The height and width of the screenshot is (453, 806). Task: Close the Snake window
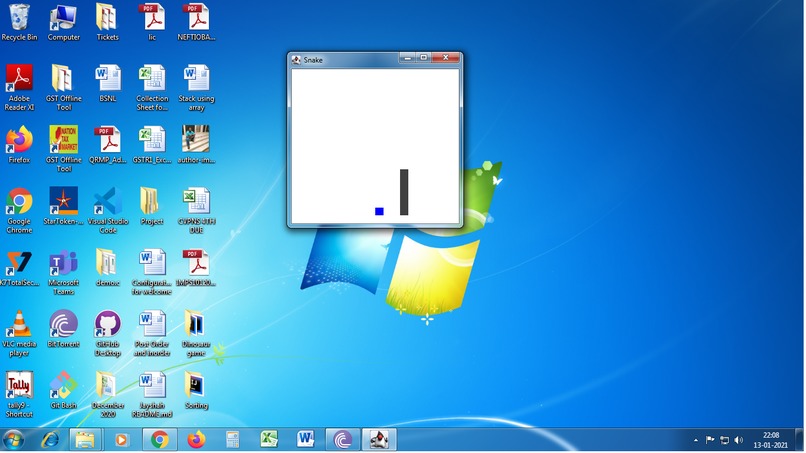pos(446,58)
